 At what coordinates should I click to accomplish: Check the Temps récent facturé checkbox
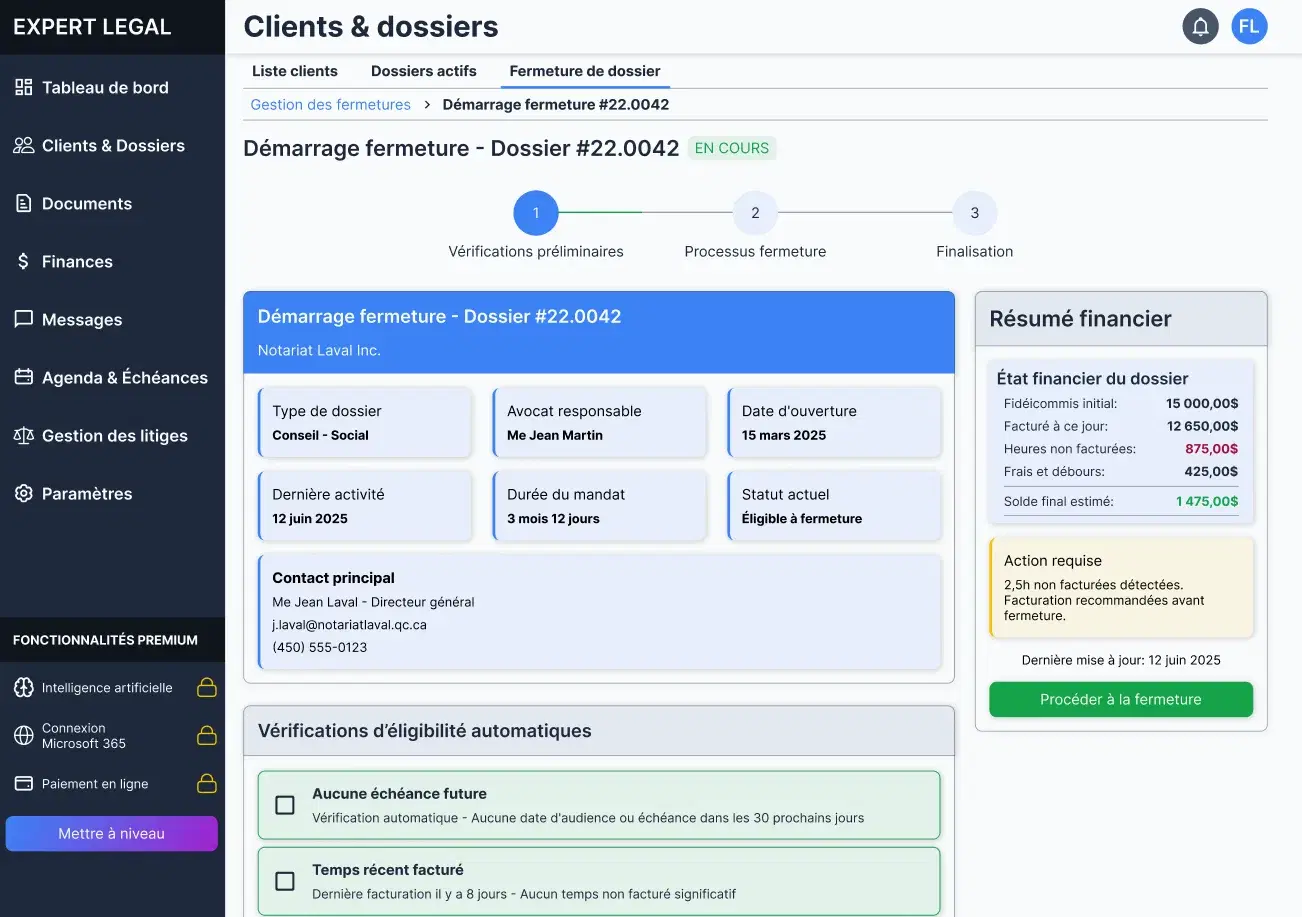[285, 881]
